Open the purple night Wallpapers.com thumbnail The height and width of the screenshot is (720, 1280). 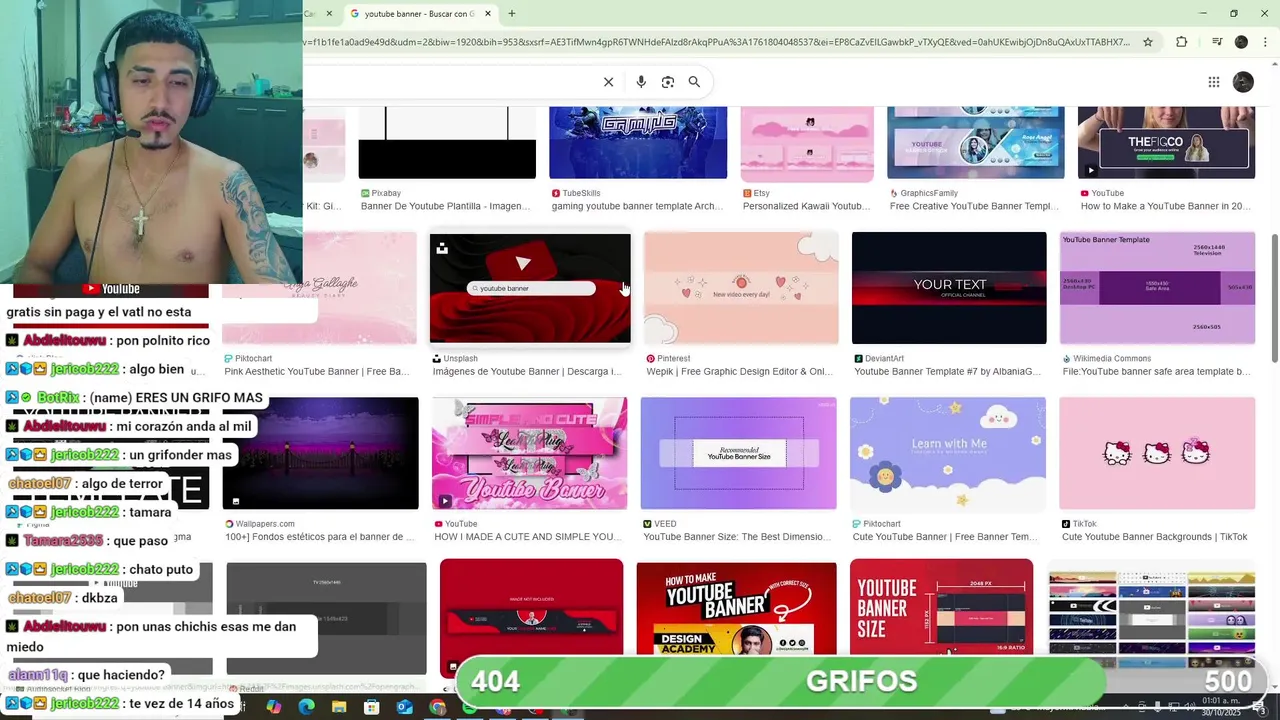tap(320, 453)
